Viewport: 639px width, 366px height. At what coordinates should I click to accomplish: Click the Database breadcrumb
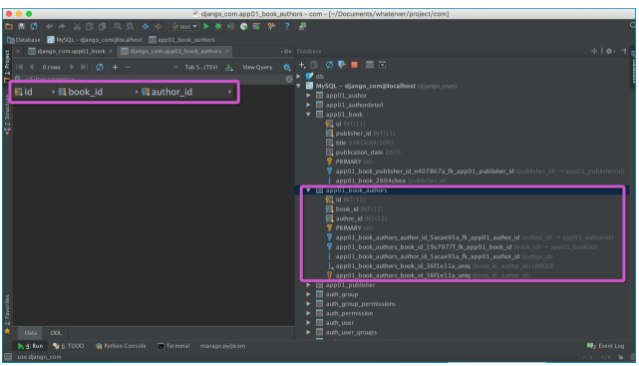click(24, 40)
